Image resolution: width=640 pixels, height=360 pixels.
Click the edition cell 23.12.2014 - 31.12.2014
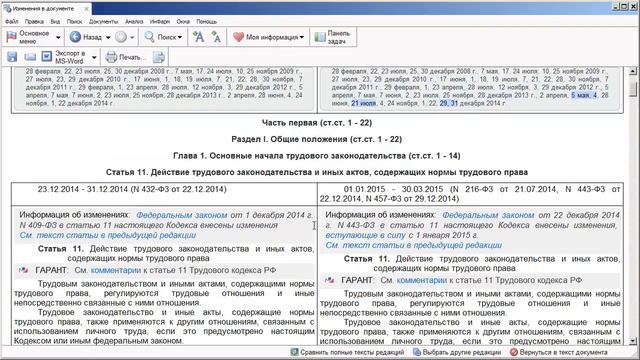tap(164, 194)
